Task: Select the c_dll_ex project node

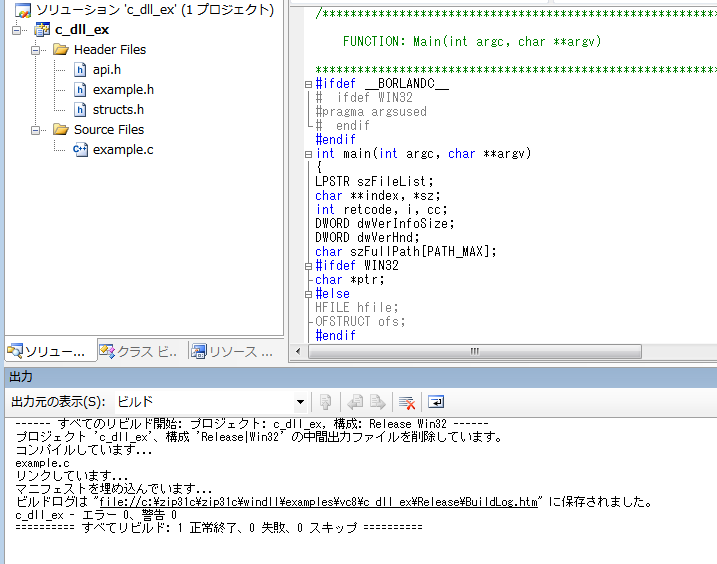Action: pyautogui.click(x=82, y=30)
